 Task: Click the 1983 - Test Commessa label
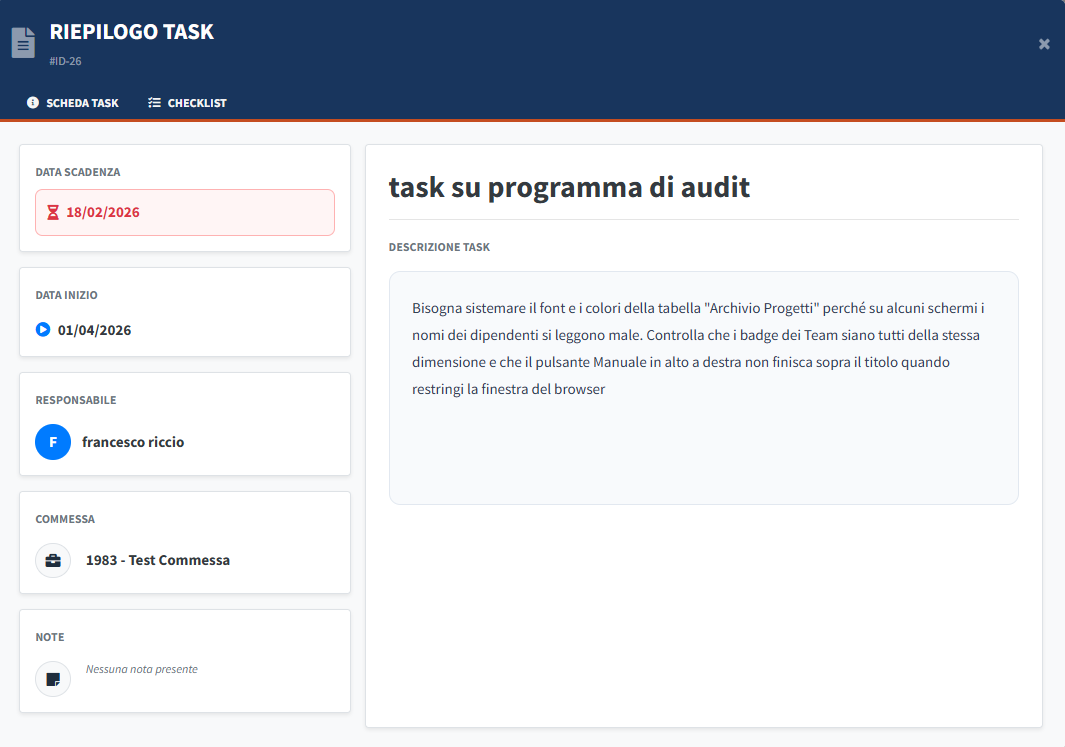[x=158, y=561]
